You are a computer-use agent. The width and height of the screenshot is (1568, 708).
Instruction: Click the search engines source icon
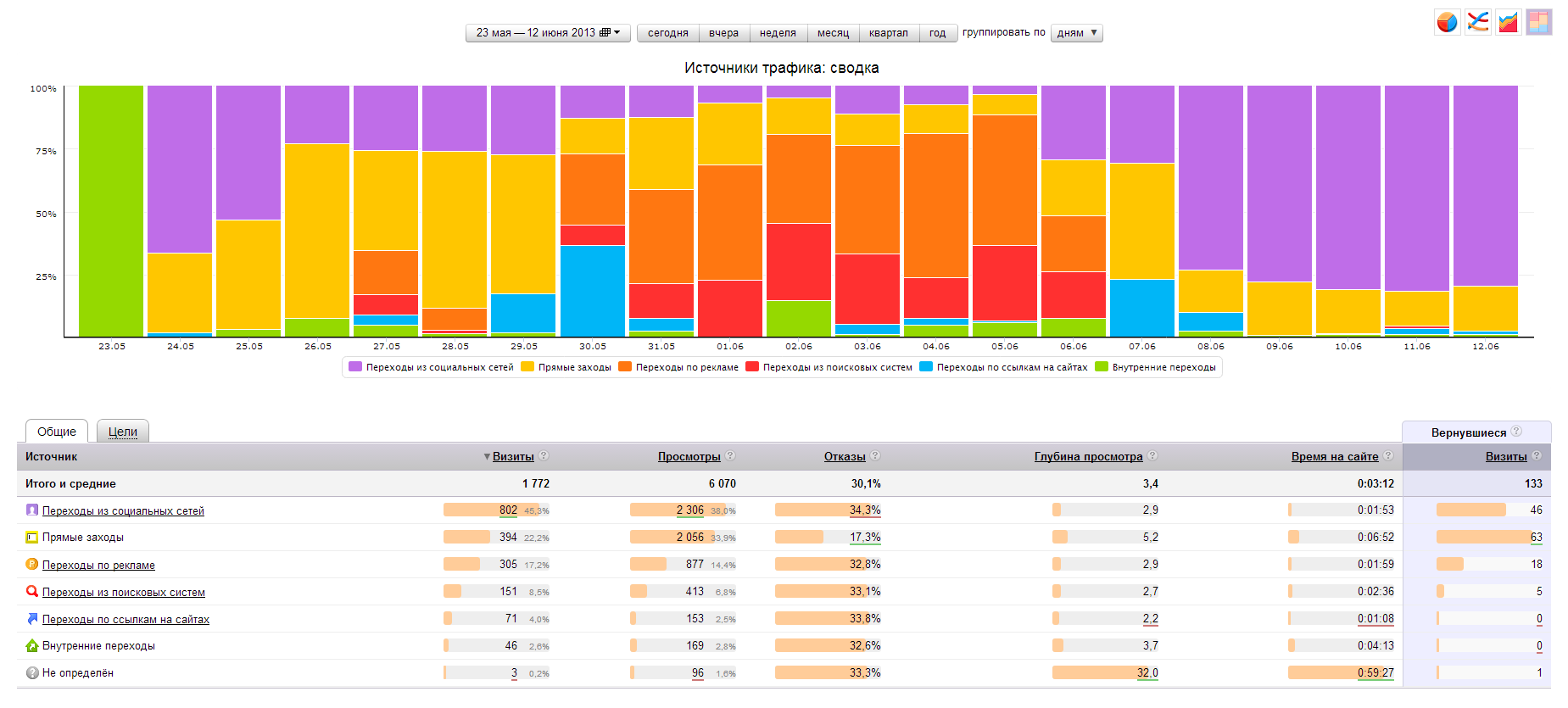pos(32,592)
